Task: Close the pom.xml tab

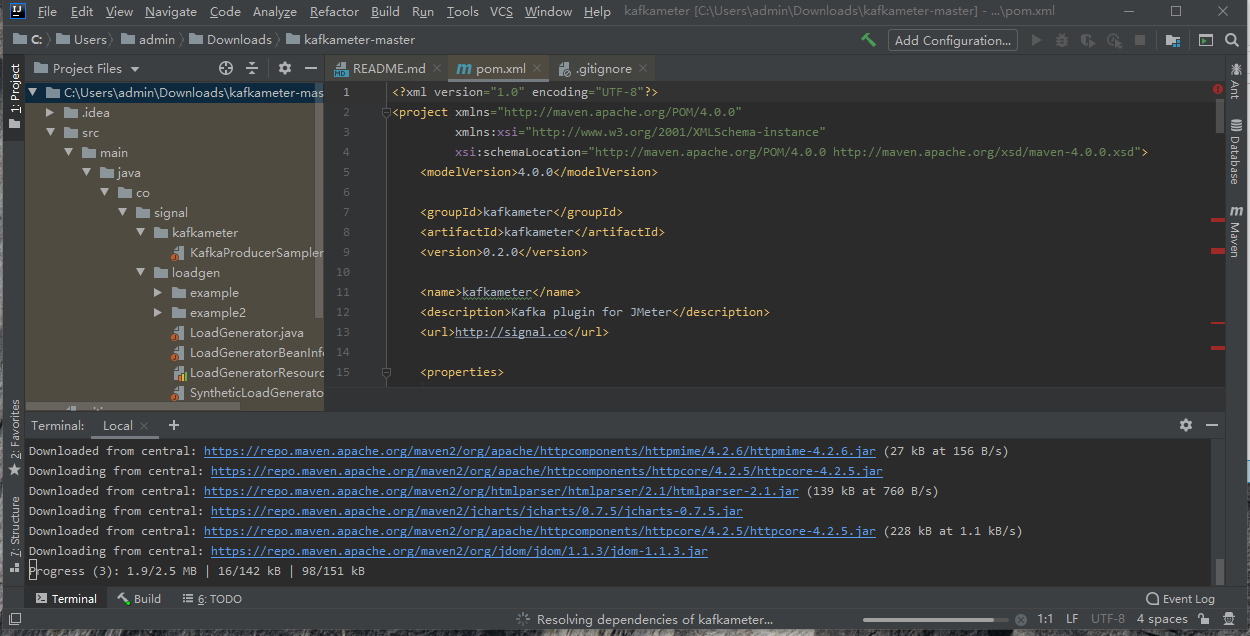Action: point(538,69)
